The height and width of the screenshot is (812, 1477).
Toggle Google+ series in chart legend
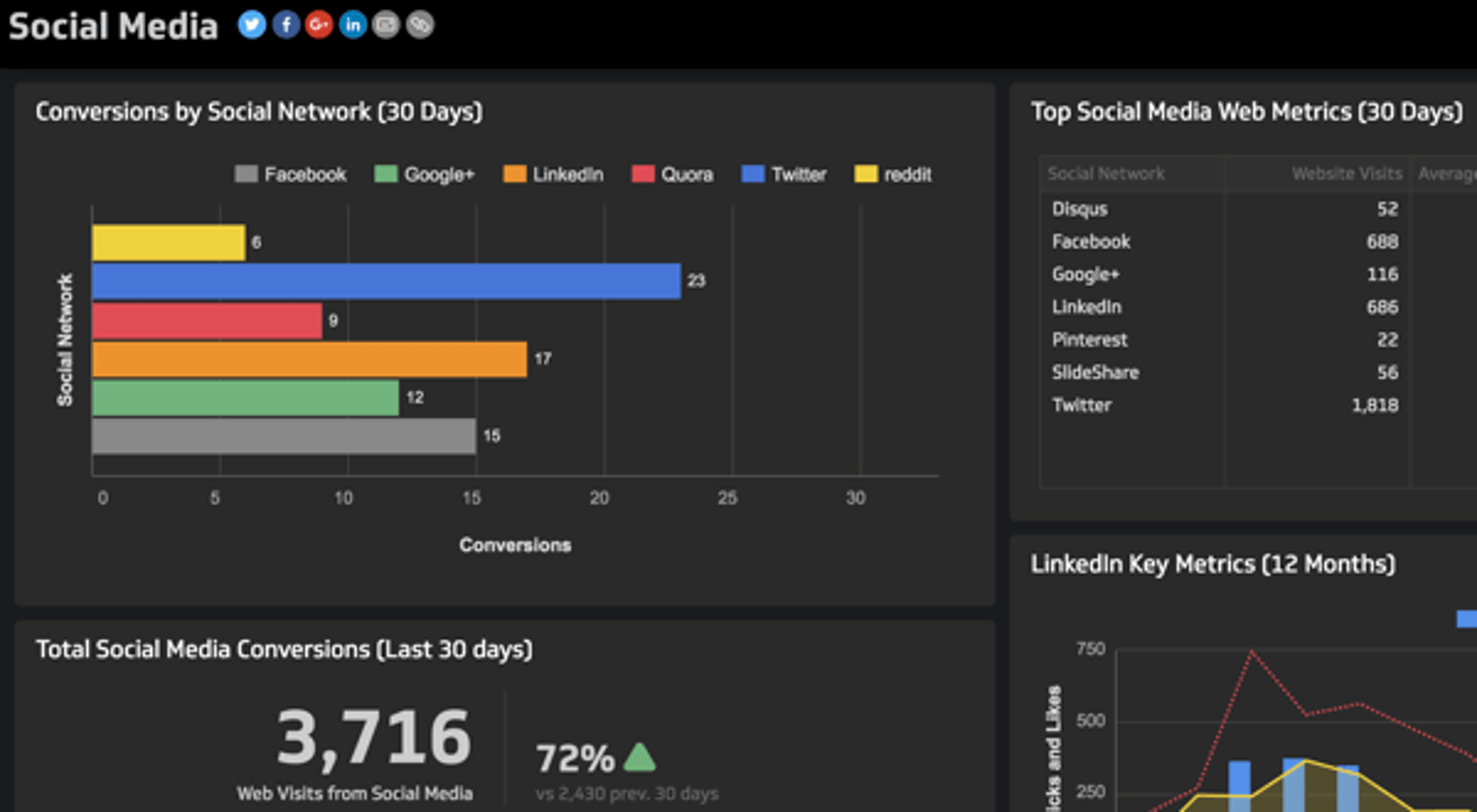coord(425,175)
